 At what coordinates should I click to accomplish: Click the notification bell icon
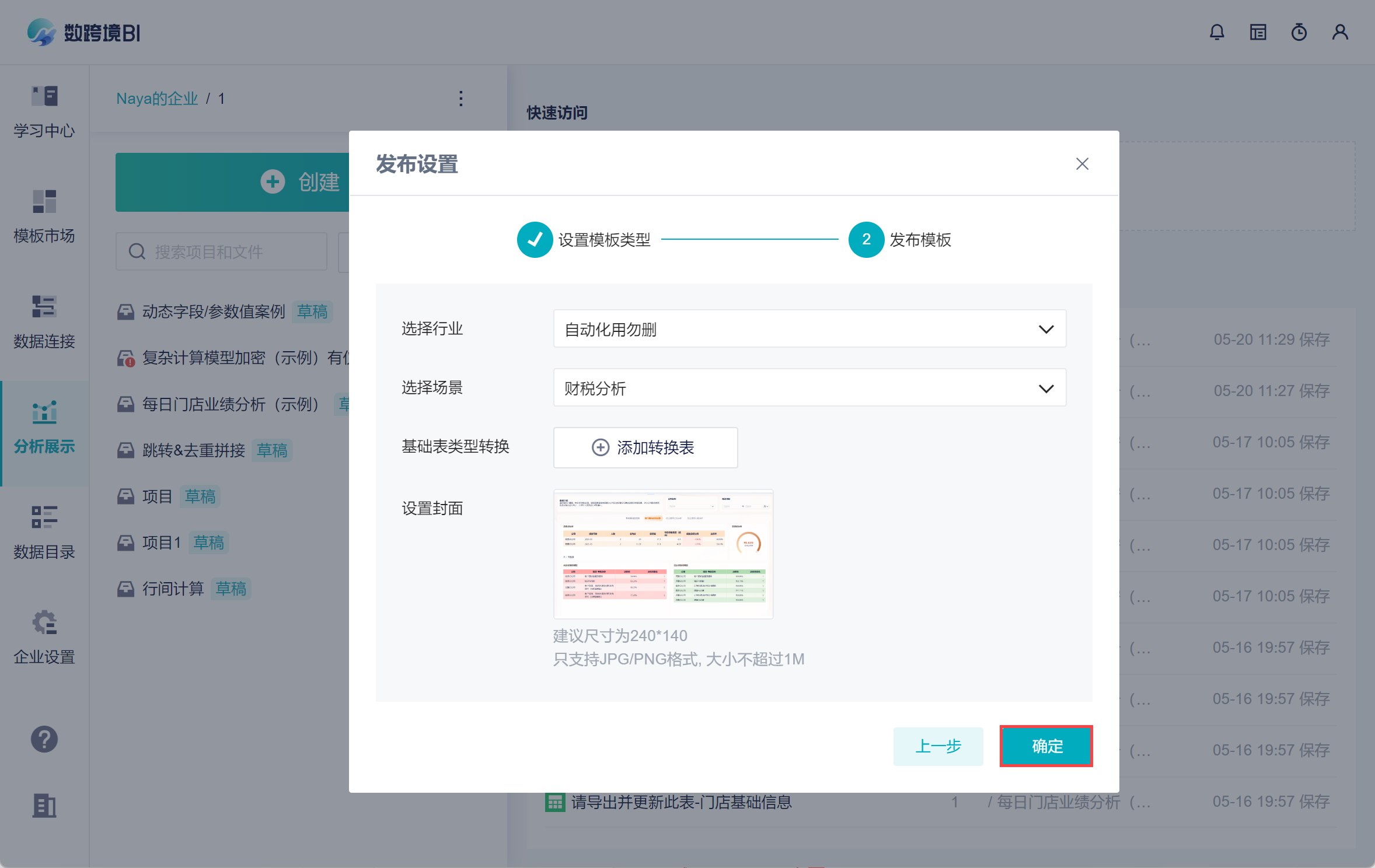pyautogui.click(x=1217, y=32)
